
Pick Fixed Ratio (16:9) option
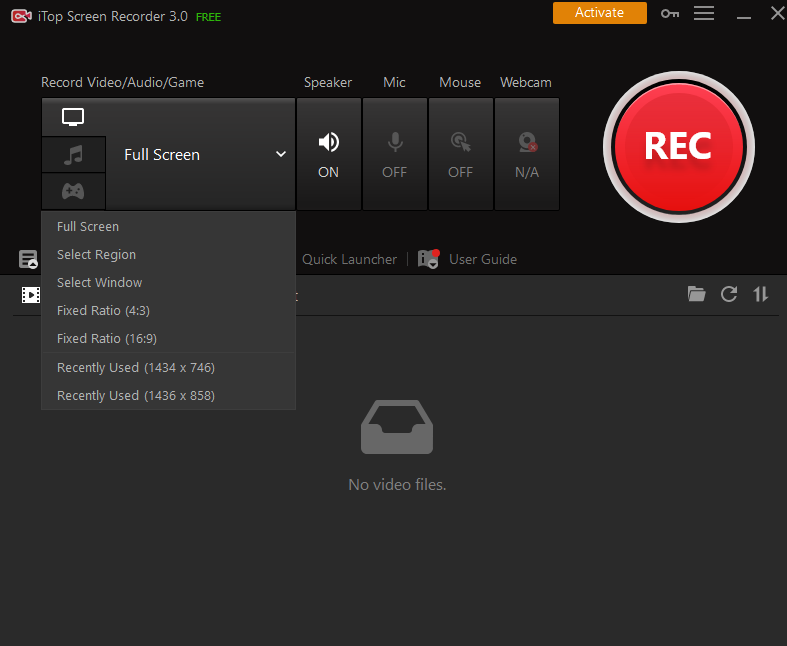click(x=107, y=339)
